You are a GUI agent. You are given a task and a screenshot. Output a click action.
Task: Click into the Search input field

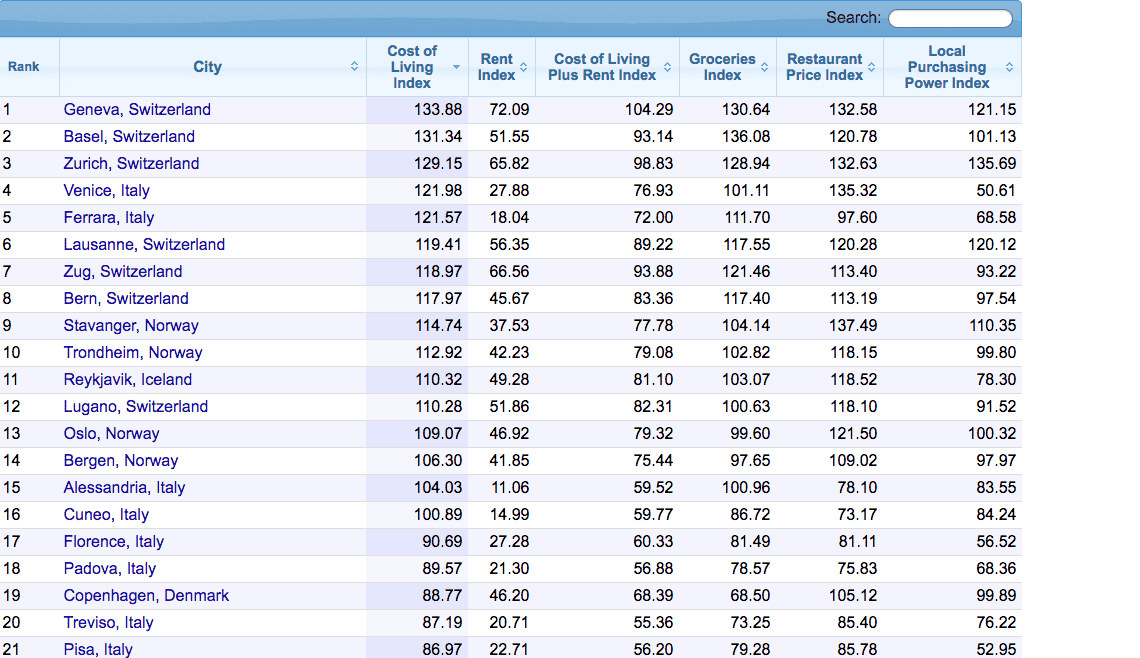(x=950, y=18)
